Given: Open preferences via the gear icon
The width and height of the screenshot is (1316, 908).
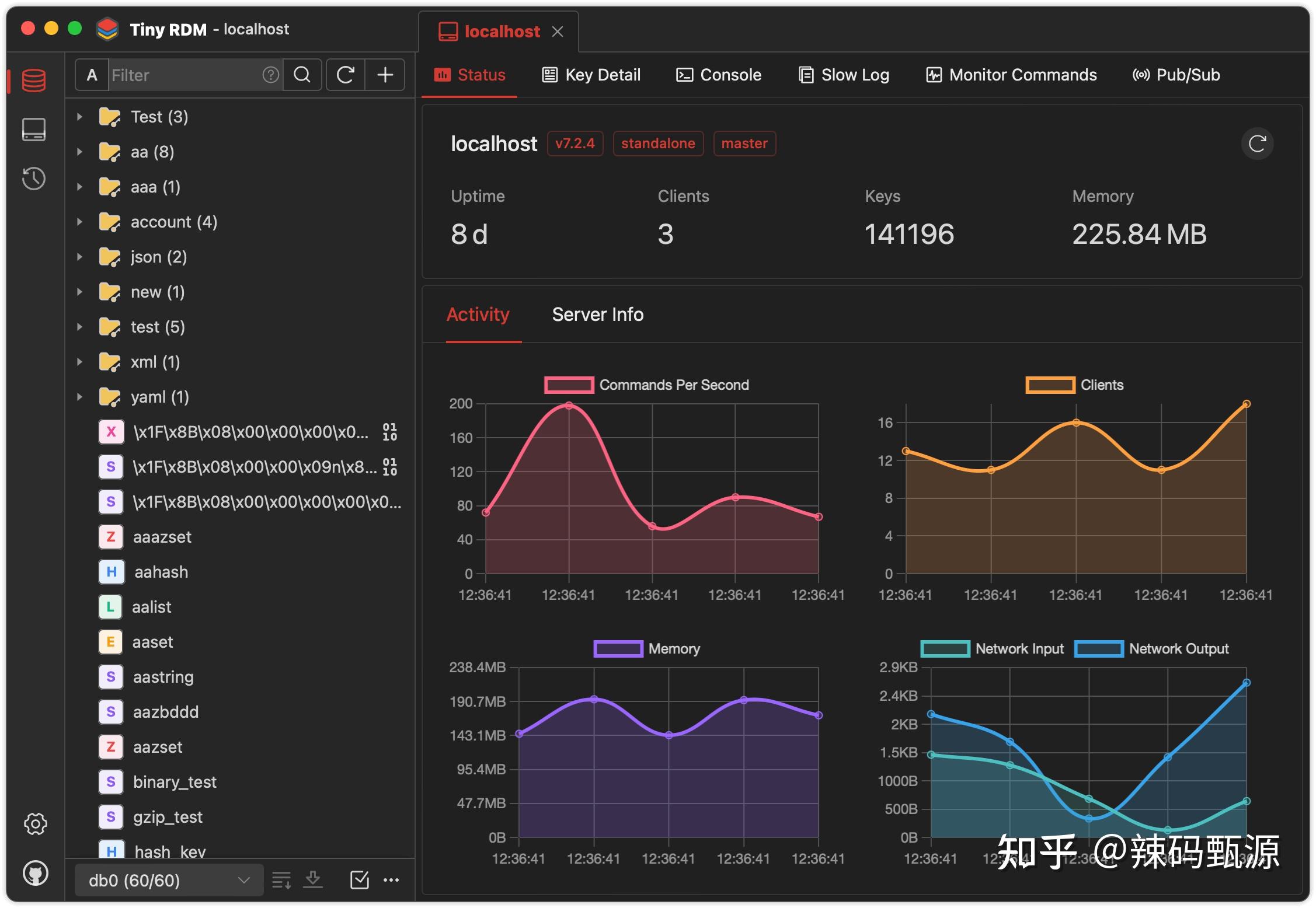Looking at the screenshot, I should (35, 824).
